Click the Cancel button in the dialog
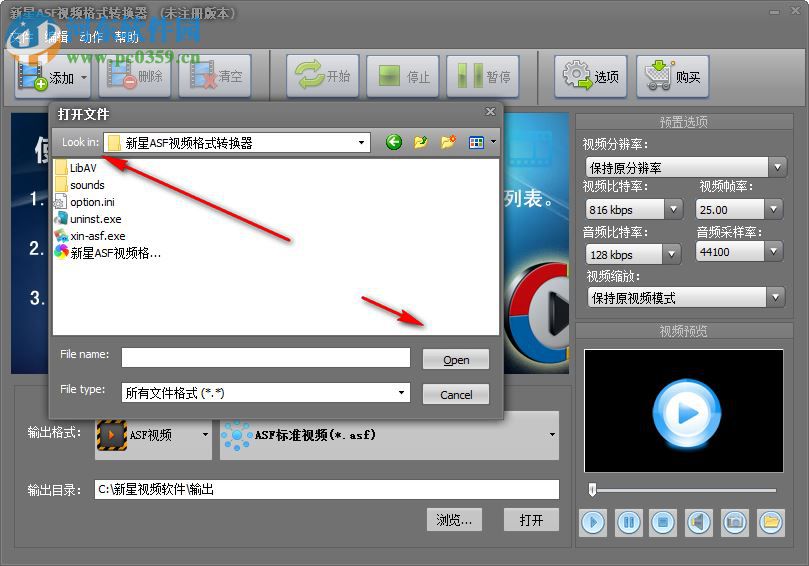The width and height of the screenshot is (809, 566). tap(456, 394)
